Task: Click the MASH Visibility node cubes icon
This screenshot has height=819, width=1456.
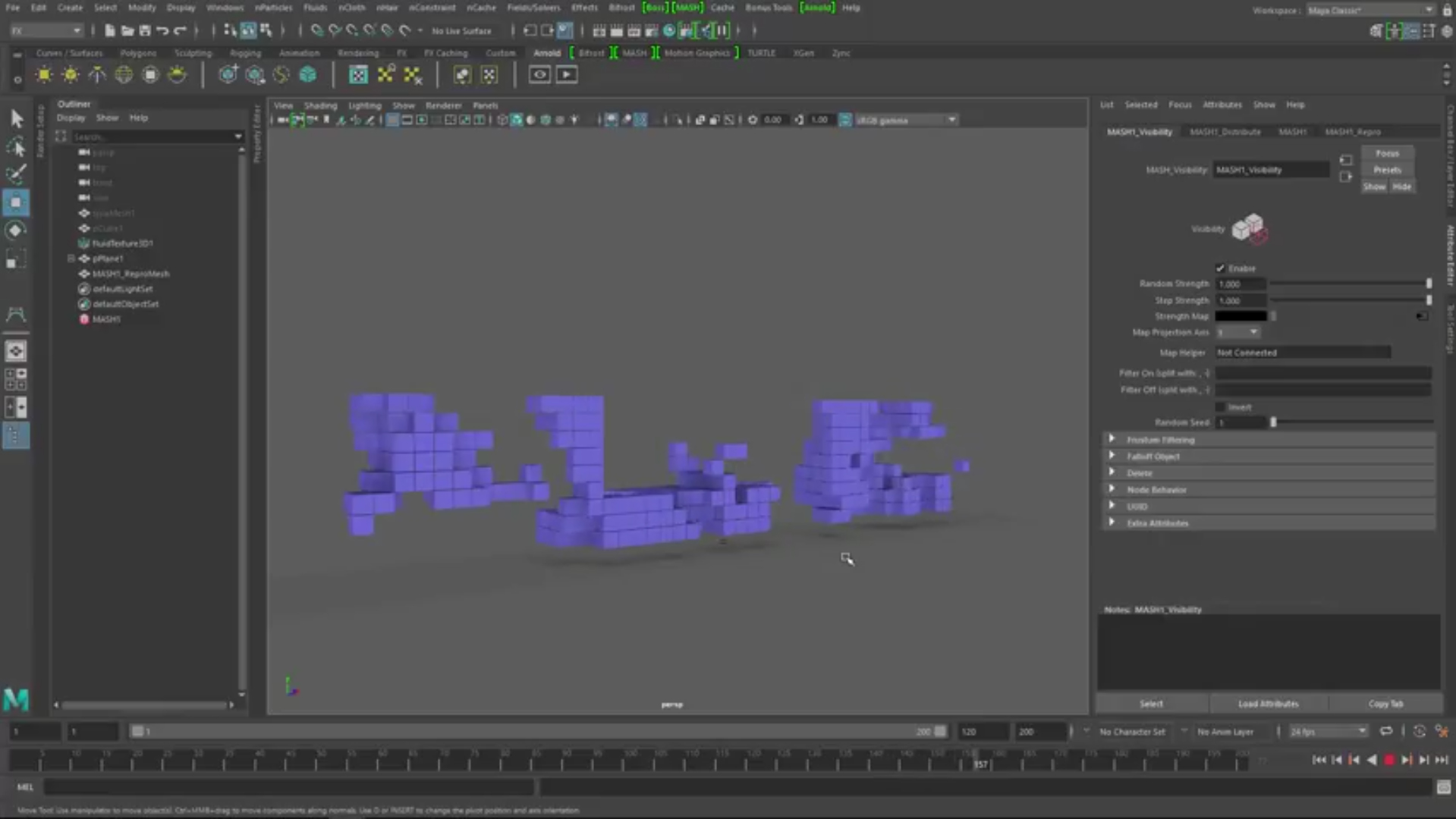Action: click(1249, 228)
